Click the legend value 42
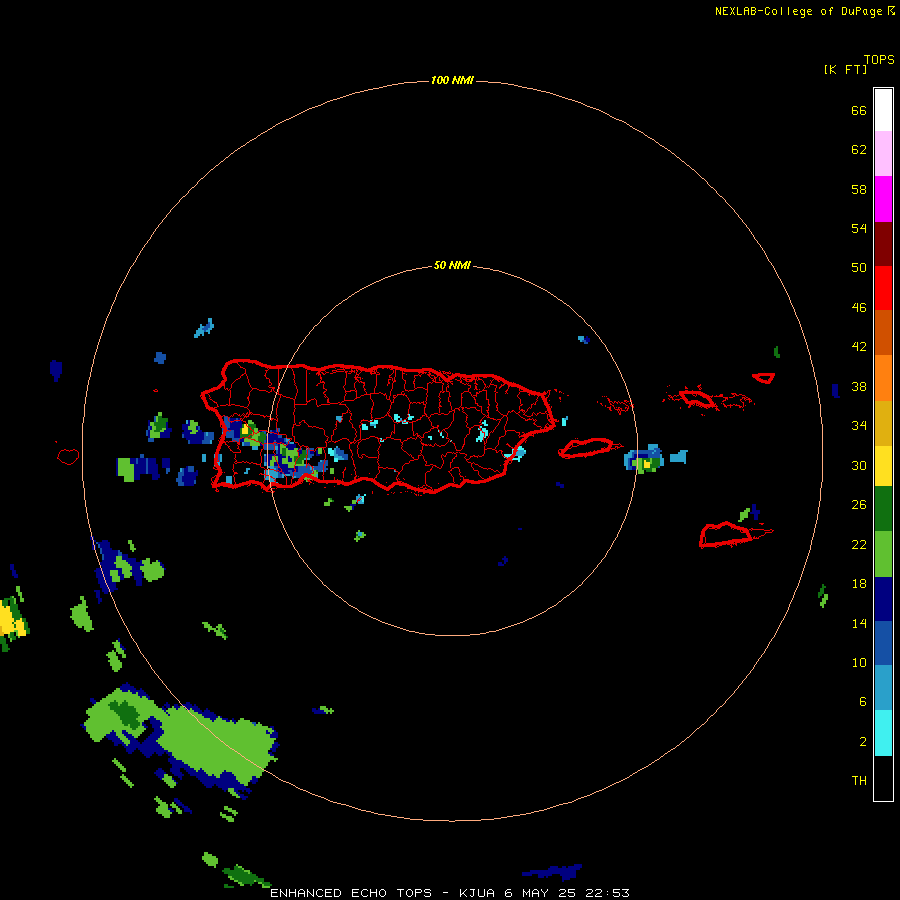Screen dimensions: 900x900 (x=859, y=347)
